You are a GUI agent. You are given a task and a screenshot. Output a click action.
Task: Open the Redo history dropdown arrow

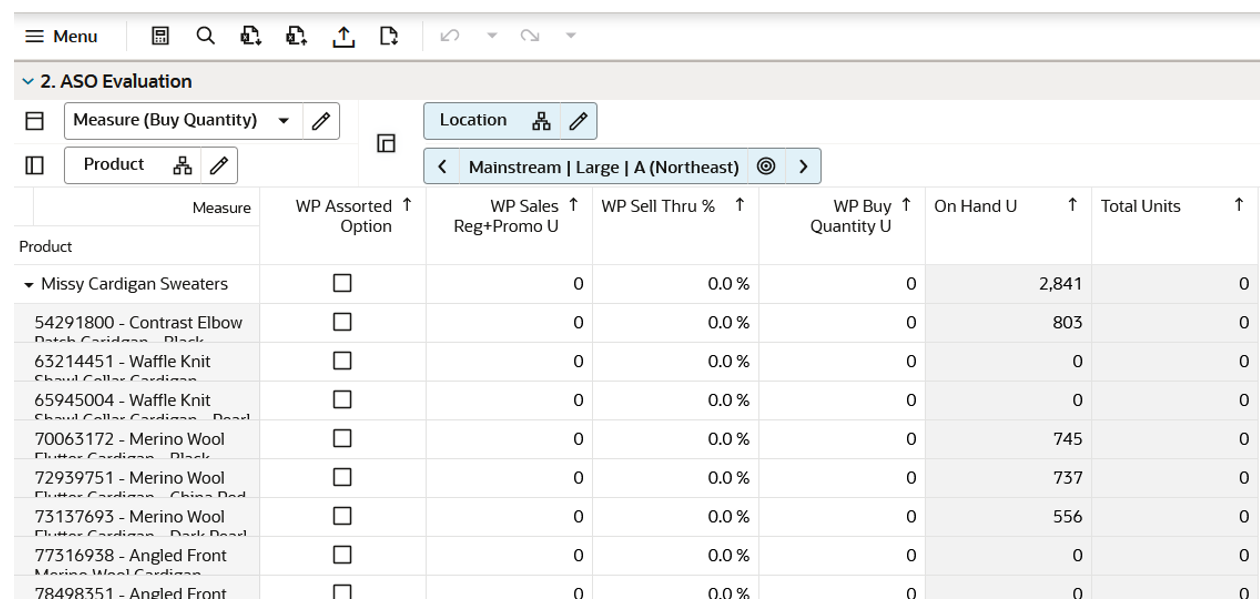pos(571,36)
